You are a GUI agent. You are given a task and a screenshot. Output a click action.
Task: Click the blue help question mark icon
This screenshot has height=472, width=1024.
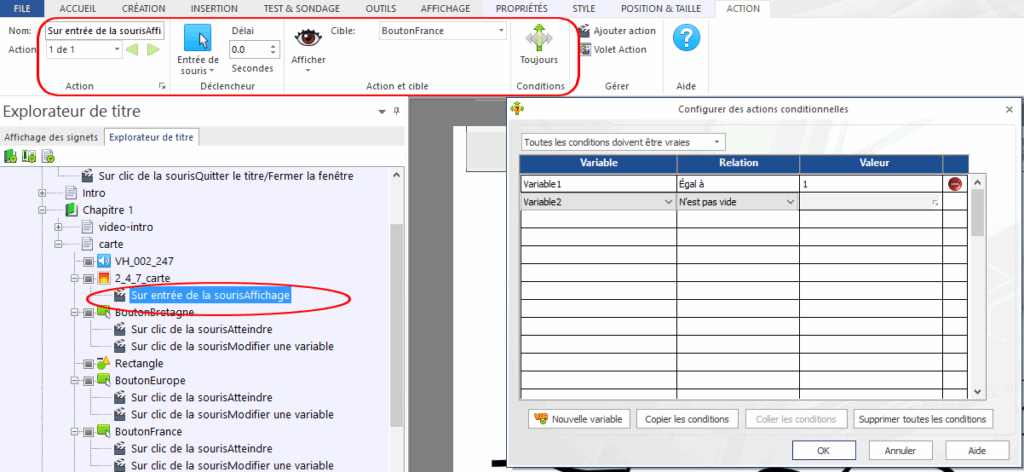coord(687,39)
